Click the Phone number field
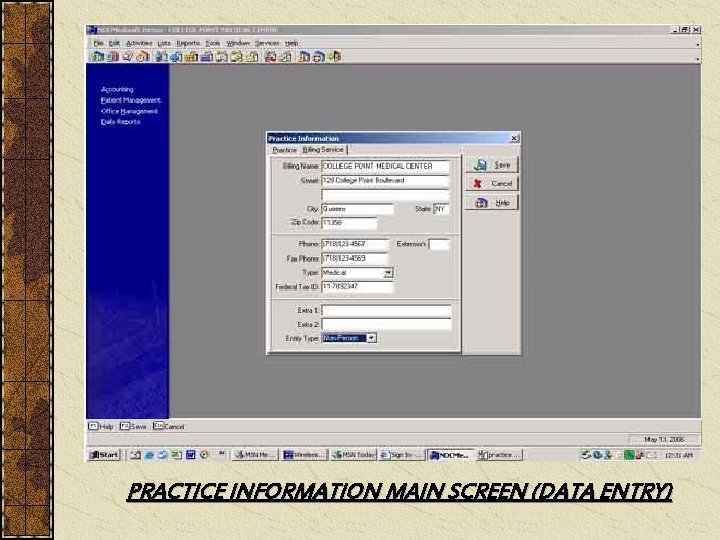 (x=355, y=244)
